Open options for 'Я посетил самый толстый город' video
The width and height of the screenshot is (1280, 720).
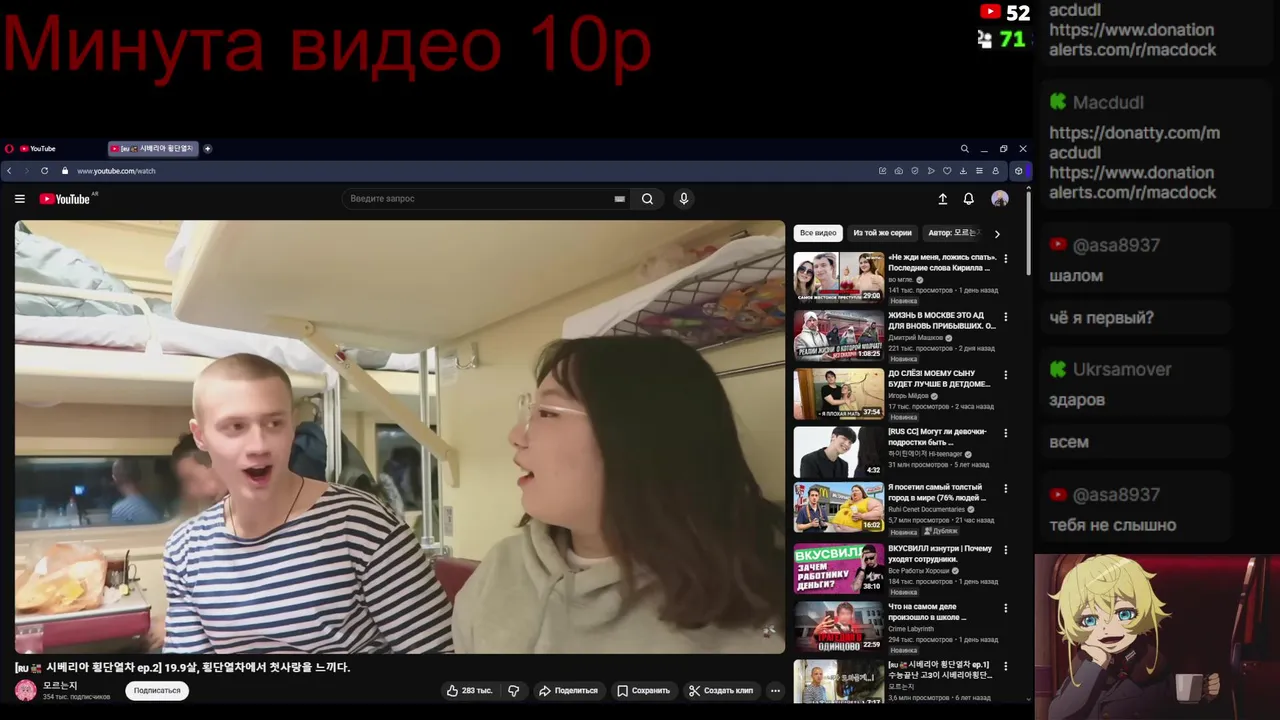coord(1005,489)
